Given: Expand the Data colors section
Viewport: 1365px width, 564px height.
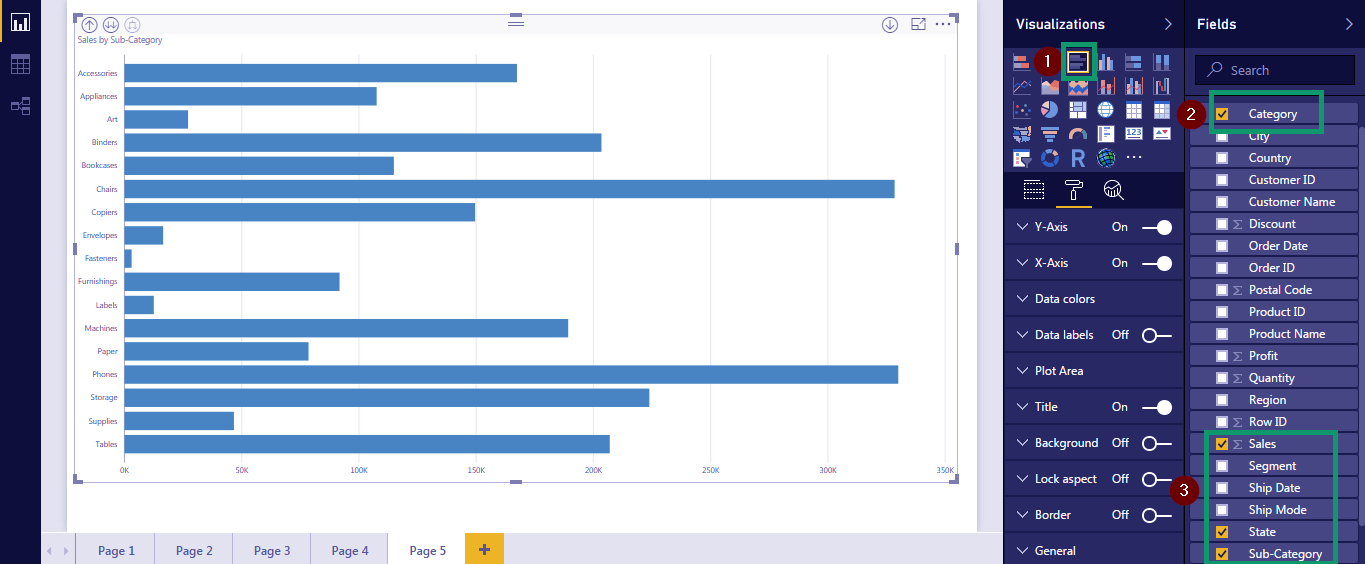Looking at the screenshot, I should click(x=1022, y=299).
